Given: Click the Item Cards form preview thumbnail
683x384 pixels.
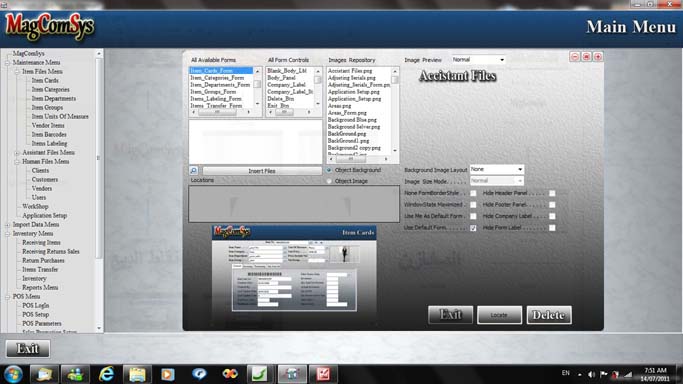Looking at the screenshot, I should tap(294, 269).
